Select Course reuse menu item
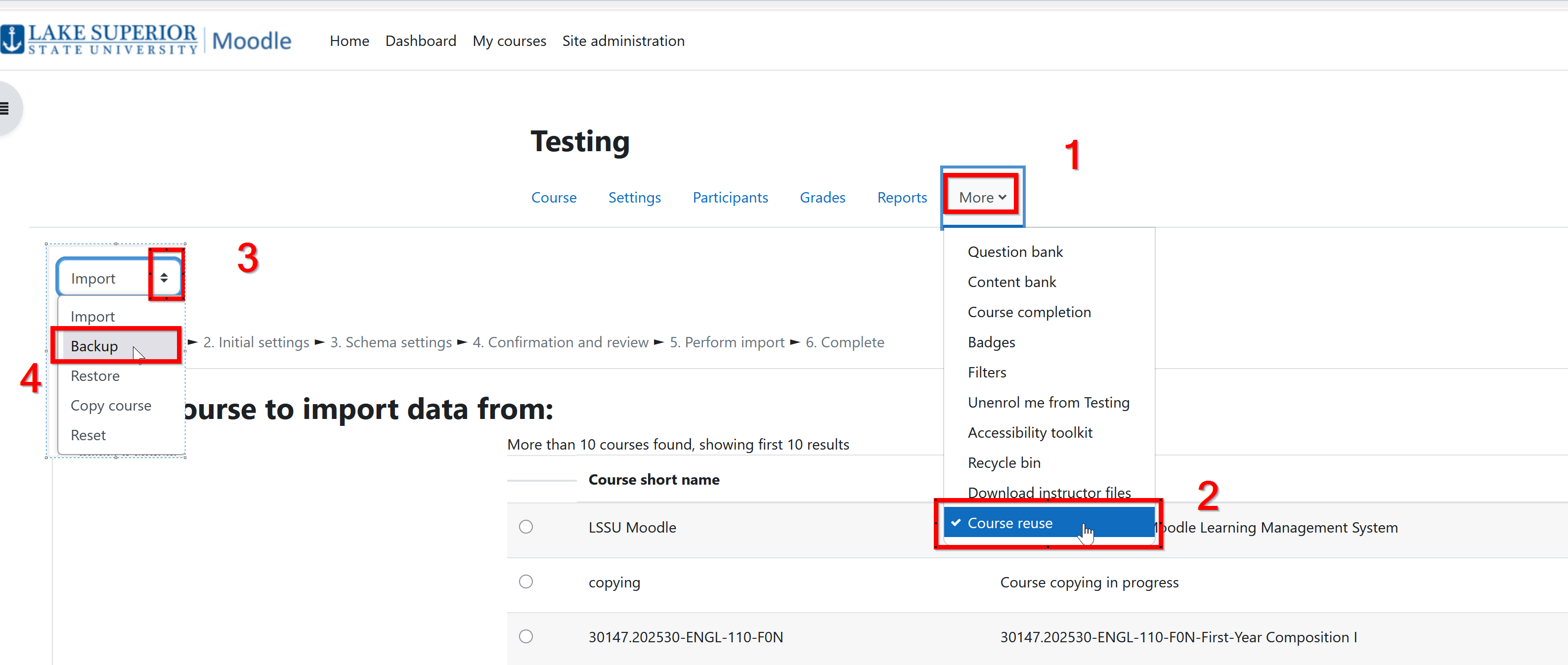 [x=1048, y=523]
